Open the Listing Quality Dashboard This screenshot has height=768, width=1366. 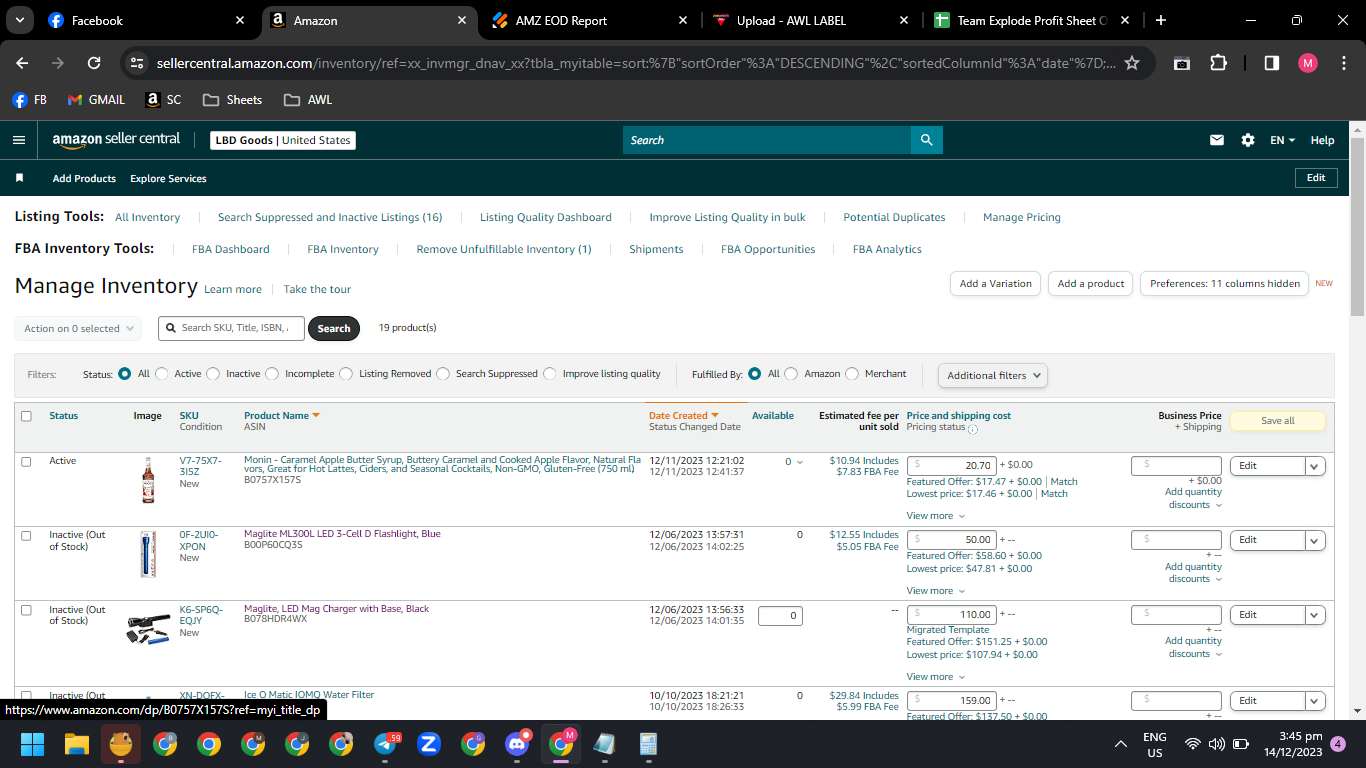point(546,217)
